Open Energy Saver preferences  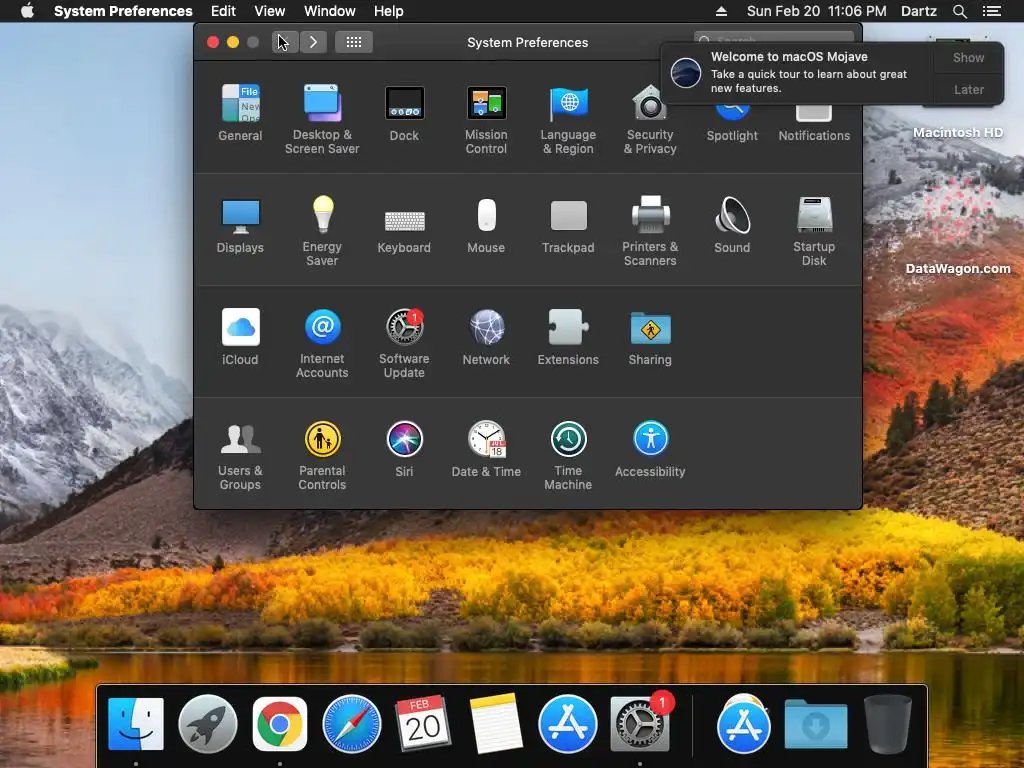tap(322, 231)
